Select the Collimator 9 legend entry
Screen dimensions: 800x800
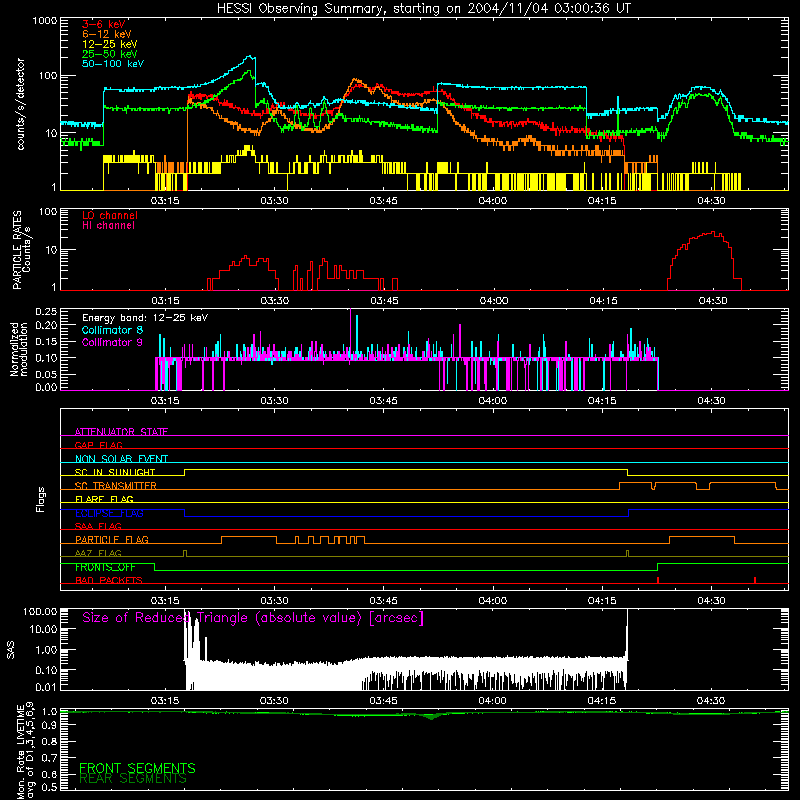point(112,342)
